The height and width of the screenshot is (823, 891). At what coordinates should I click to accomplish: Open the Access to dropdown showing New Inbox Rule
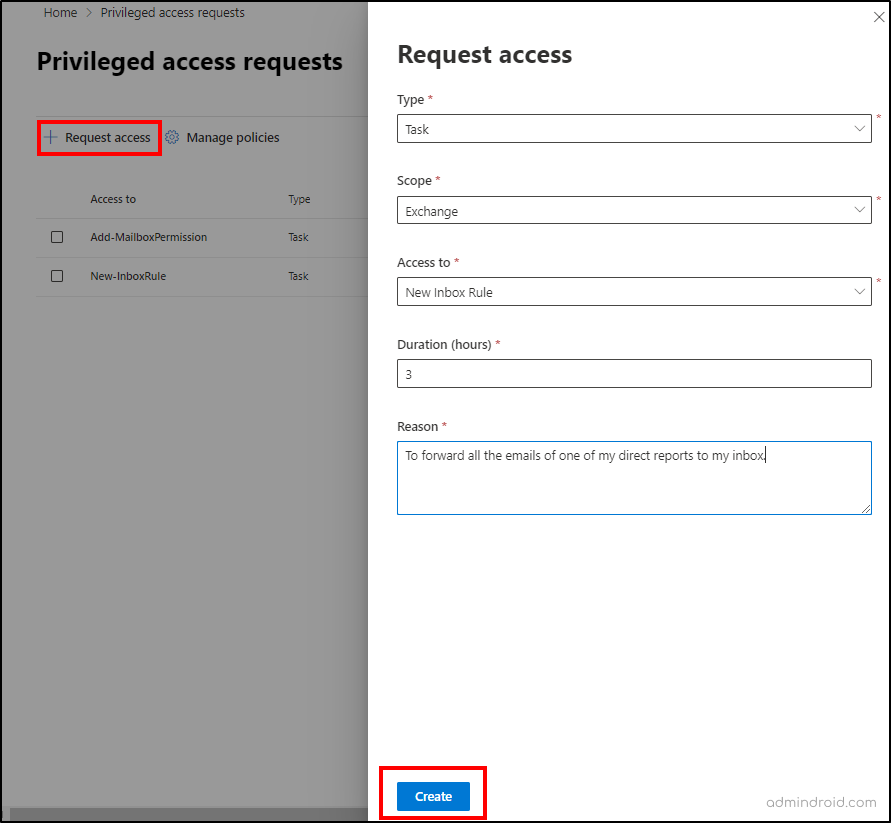pyautogui.click(x=634, y=291)
